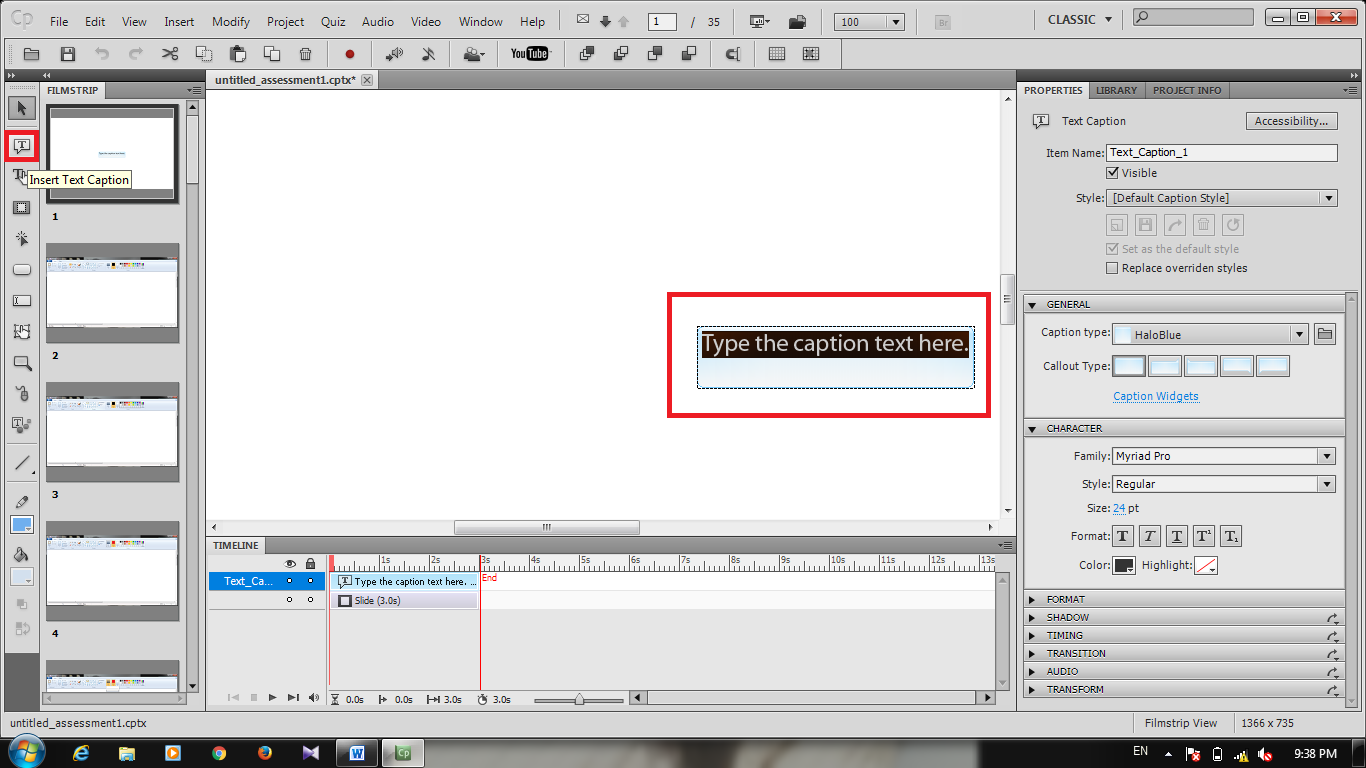Click the Insert Text Caption tool

(x=22, y=146)
